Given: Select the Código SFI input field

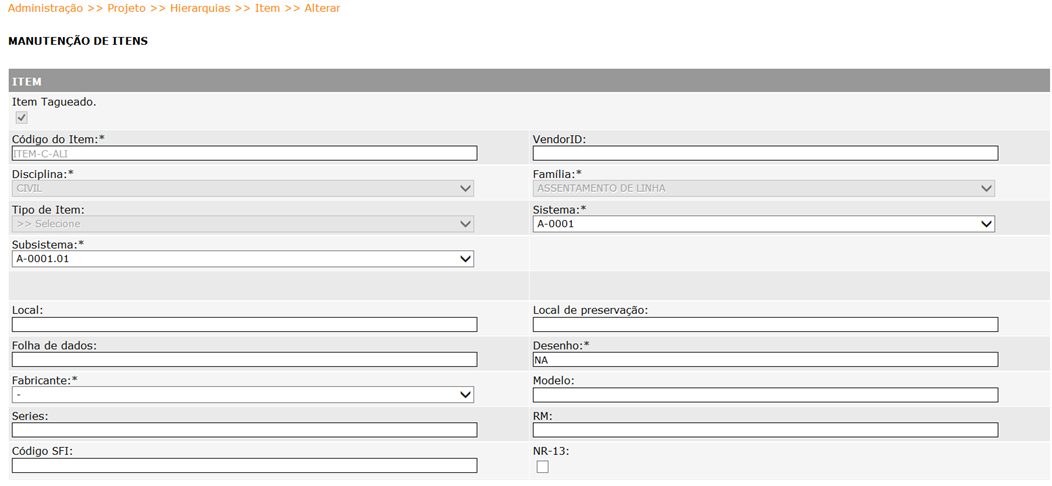Looking at the screenshot, I should coord(245,465).
